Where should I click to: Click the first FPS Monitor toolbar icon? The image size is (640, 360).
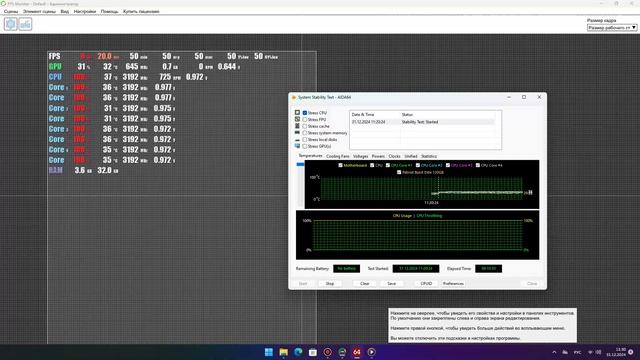[11, 24]
